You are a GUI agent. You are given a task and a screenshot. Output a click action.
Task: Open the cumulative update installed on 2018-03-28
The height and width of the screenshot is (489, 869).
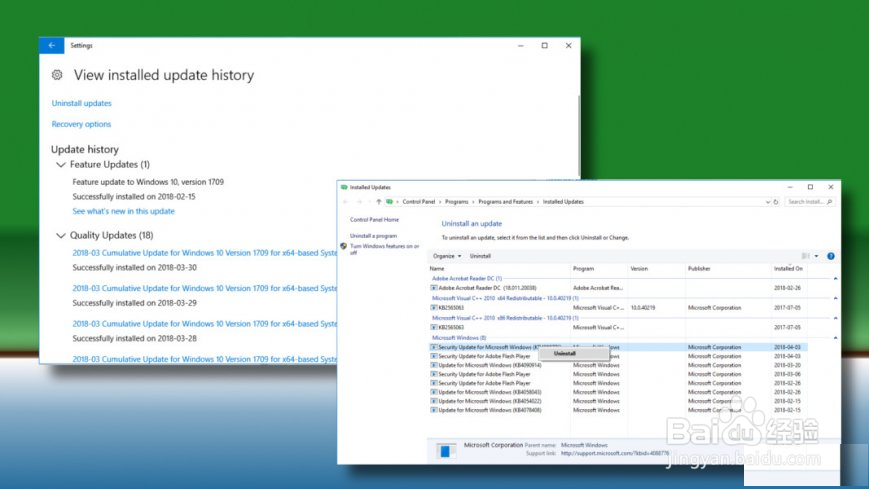[x=205, y=324]
